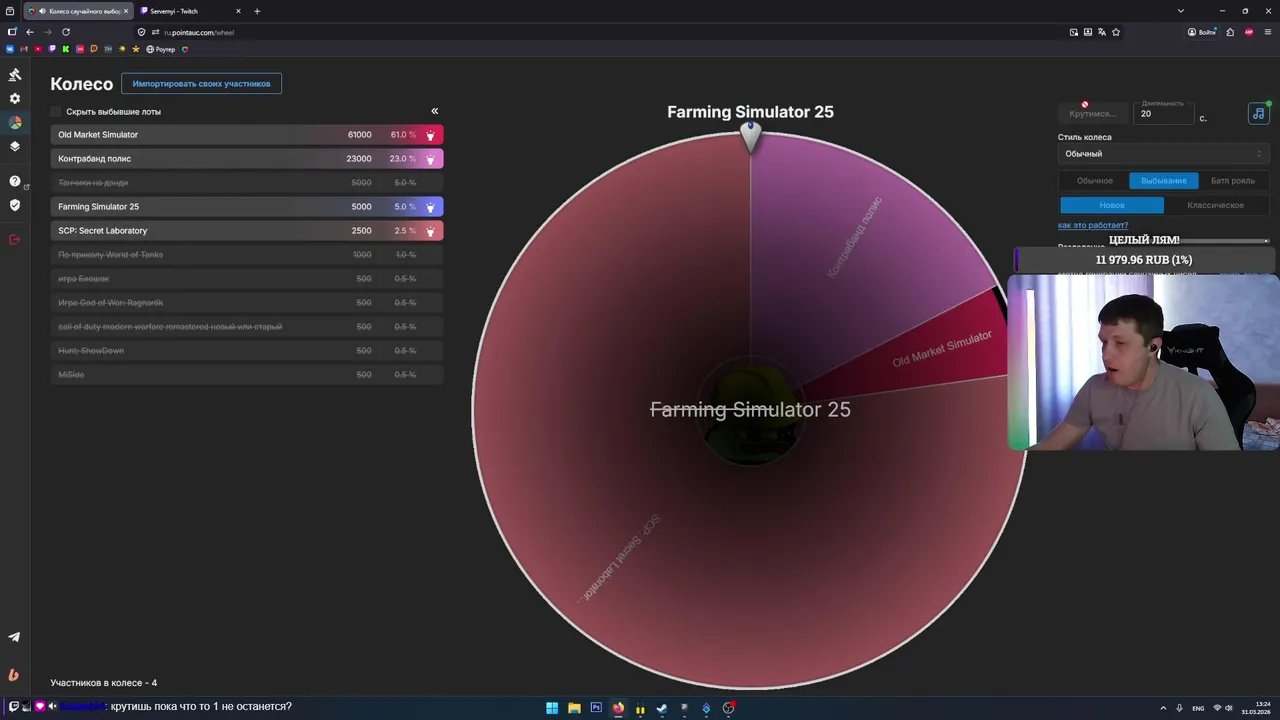
Task: Open the shield icon in sidebar
Action: [x=15, y=205]
